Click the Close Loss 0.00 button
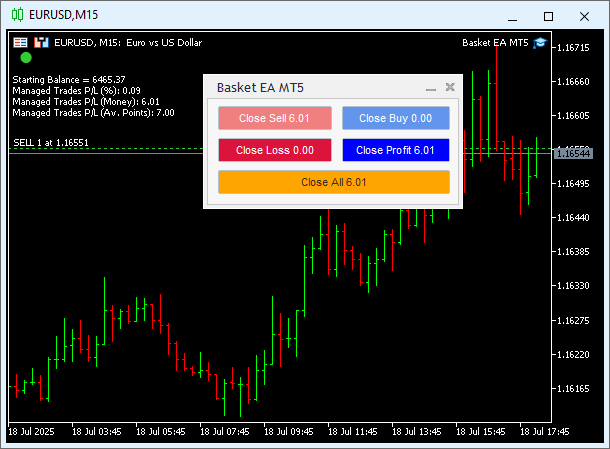This screenshot has width=610, height=449. (275, 150)
